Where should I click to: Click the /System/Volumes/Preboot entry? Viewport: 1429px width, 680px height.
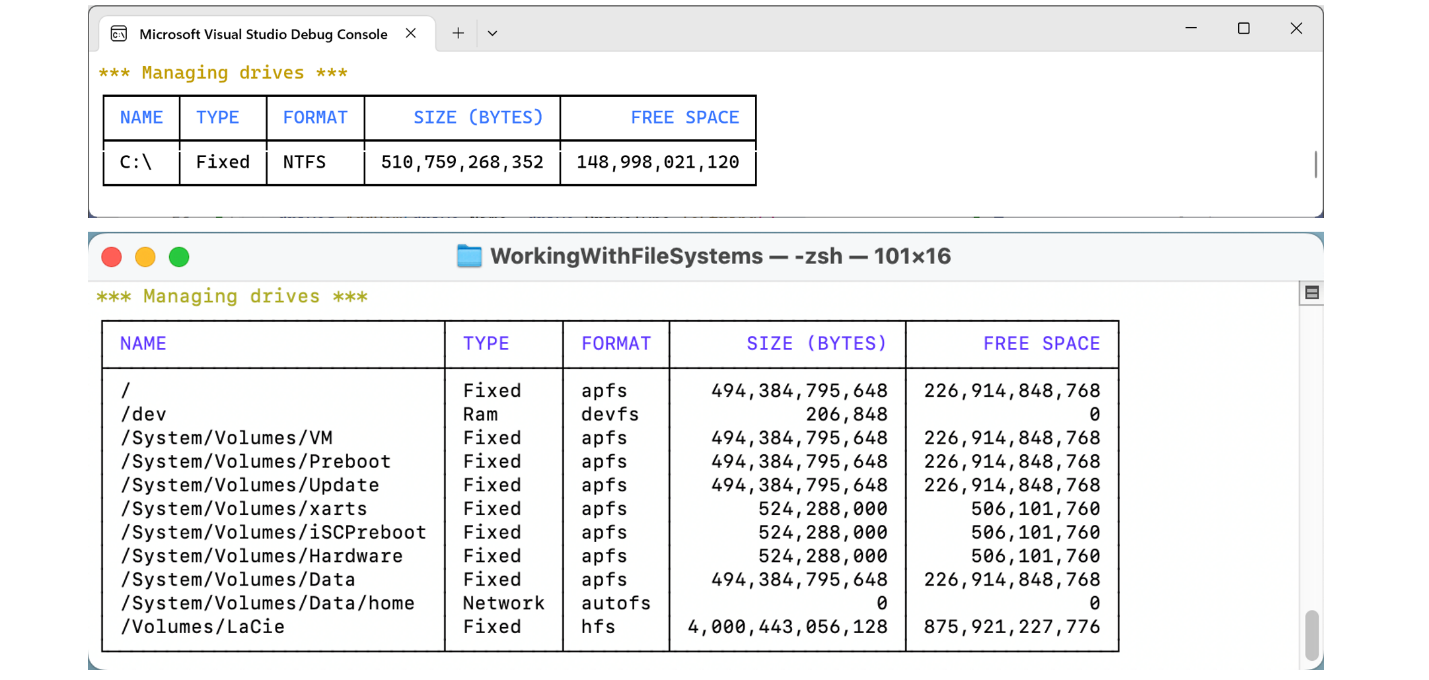click(255, 462)
